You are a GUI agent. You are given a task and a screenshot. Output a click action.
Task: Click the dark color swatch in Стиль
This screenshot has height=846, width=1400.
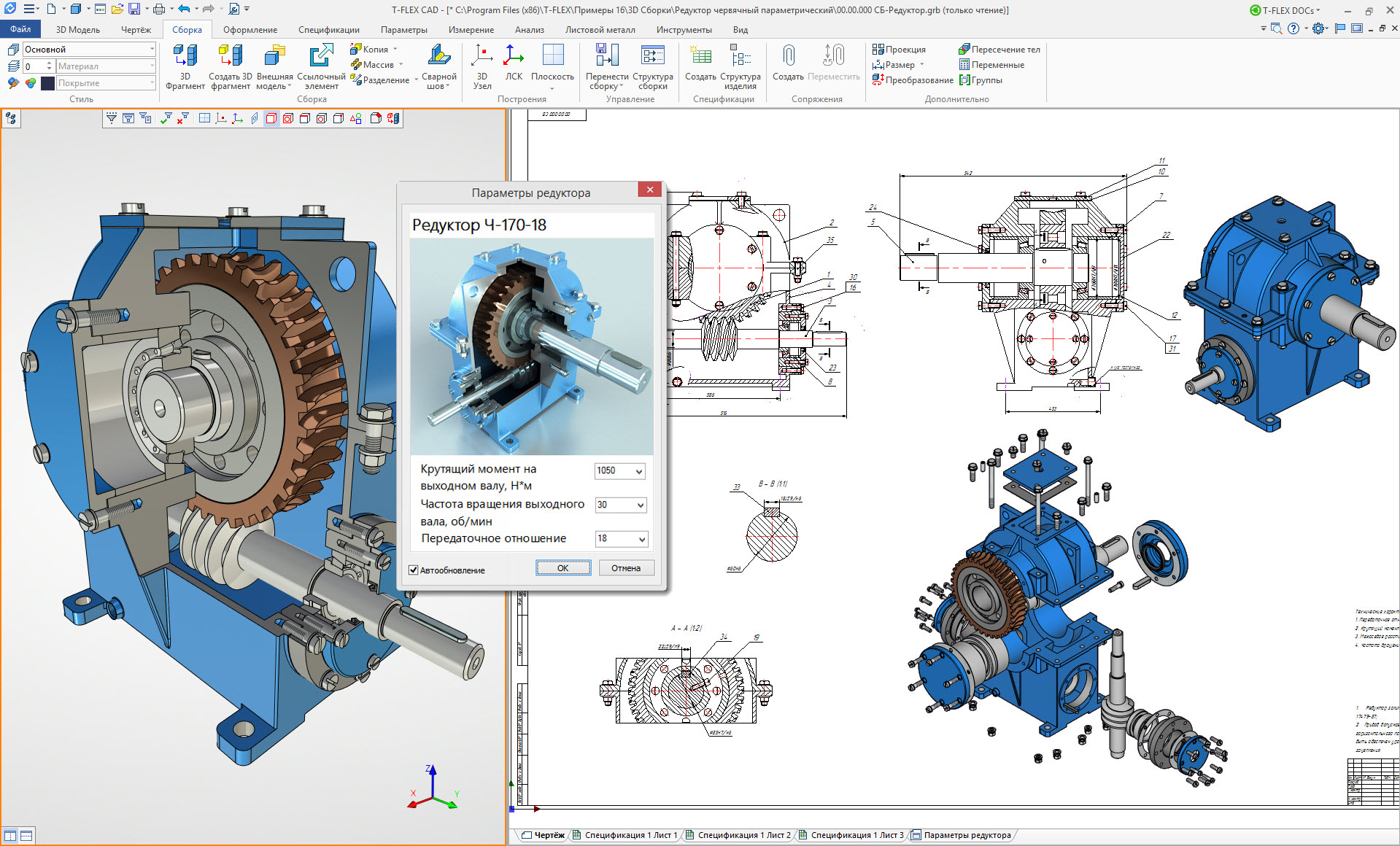[48, 83]
